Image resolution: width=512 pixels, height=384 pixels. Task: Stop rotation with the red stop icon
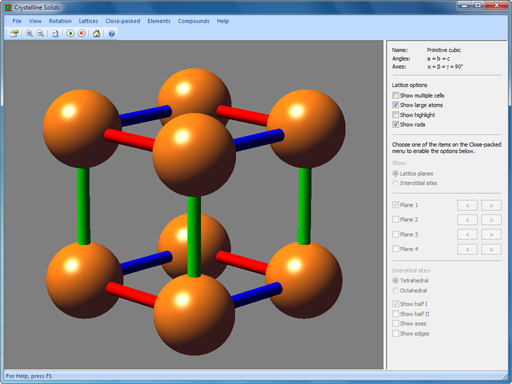pos(82,33)
